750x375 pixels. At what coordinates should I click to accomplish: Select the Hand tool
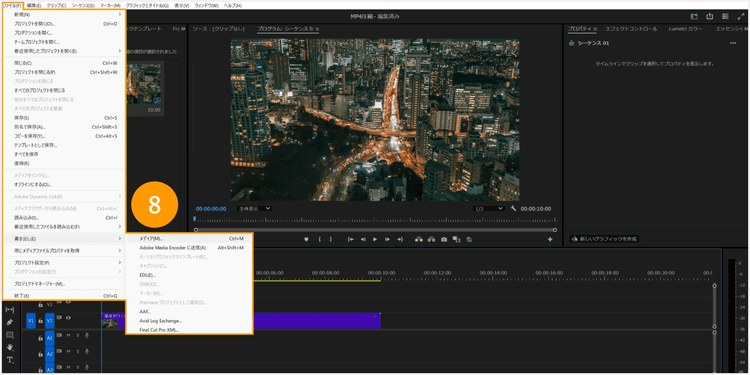tap(10, 347)
